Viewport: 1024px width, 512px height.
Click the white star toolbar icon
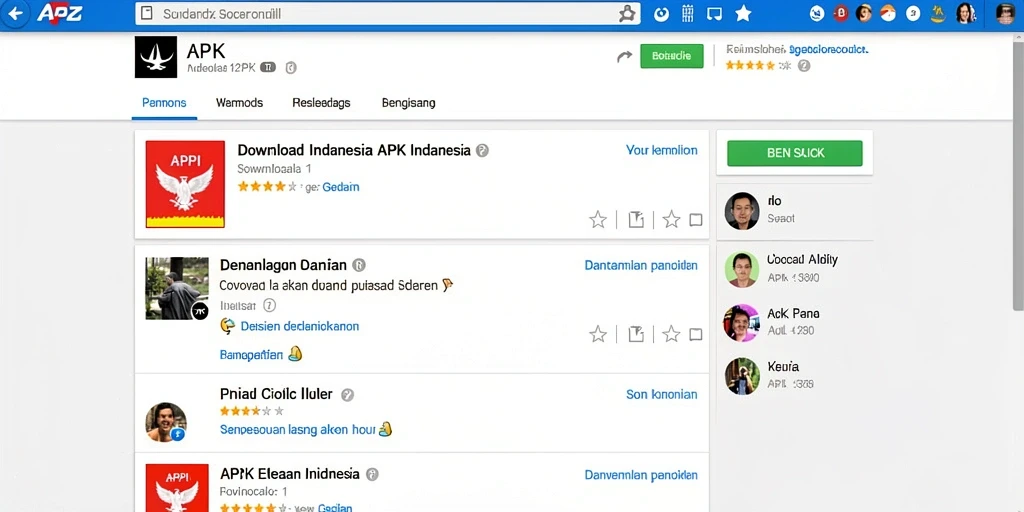(743, 14)
